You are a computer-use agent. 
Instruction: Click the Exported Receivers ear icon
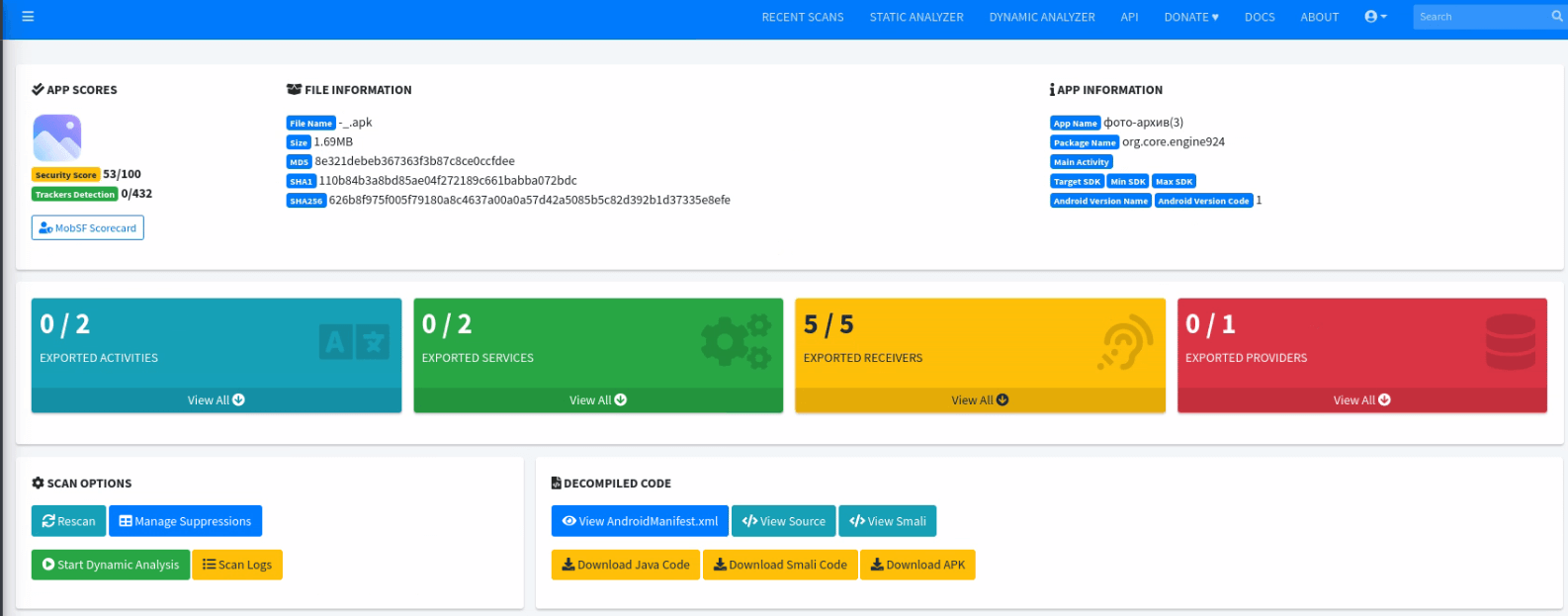click(x=1125, y=342)
